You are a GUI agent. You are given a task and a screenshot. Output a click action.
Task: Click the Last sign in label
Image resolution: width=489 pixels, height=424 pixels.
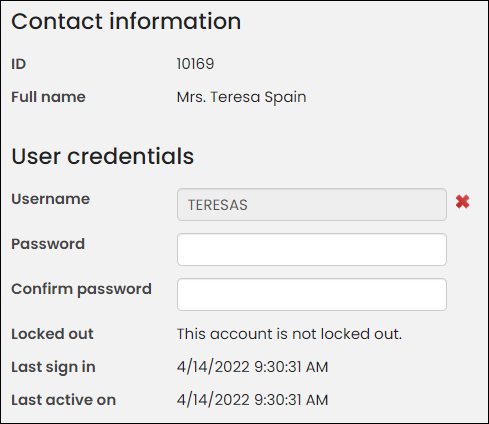(53, 367)
